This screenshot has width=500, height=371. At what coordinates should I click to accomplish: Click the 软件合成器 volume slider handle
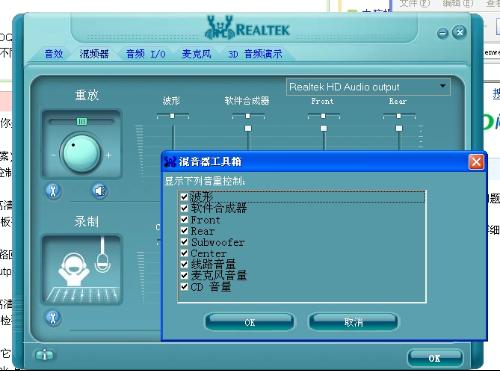pyautogui.click(x=248, y=128)
